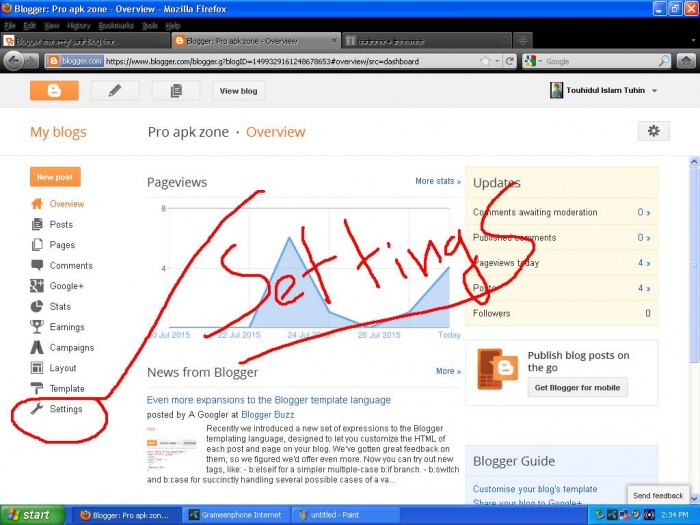The image size is (700, 525).
Task: Click the gear settings icon top right
Action: (x=654, y=131)
